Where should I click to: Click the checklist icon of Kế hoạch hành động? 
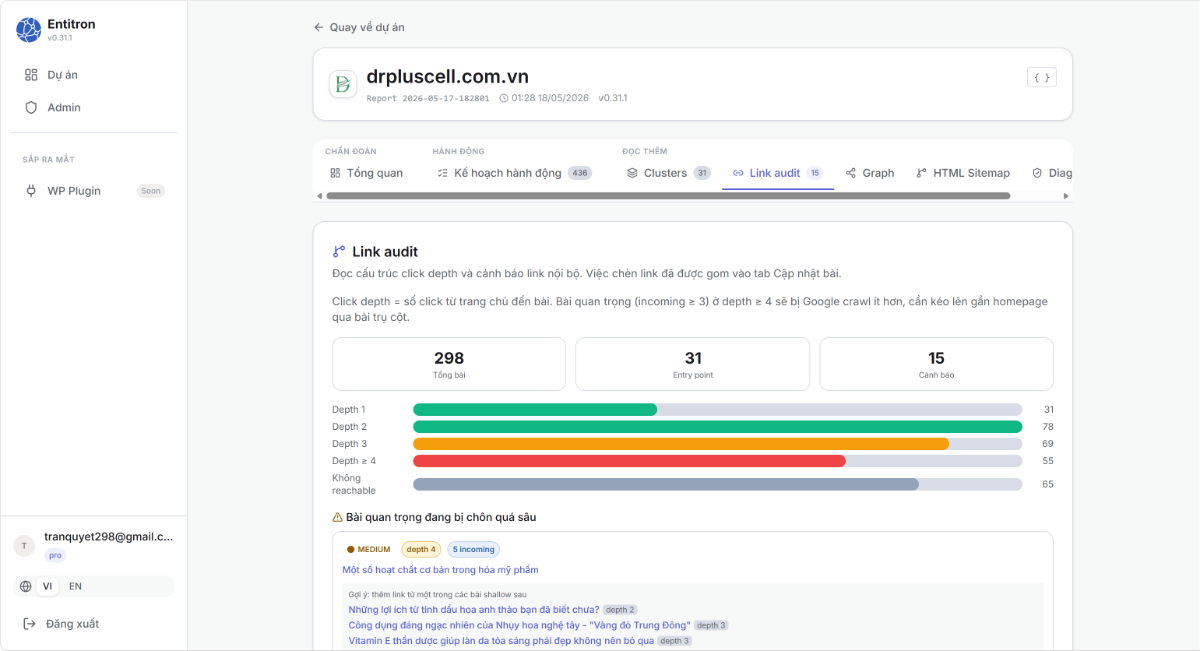443,173
